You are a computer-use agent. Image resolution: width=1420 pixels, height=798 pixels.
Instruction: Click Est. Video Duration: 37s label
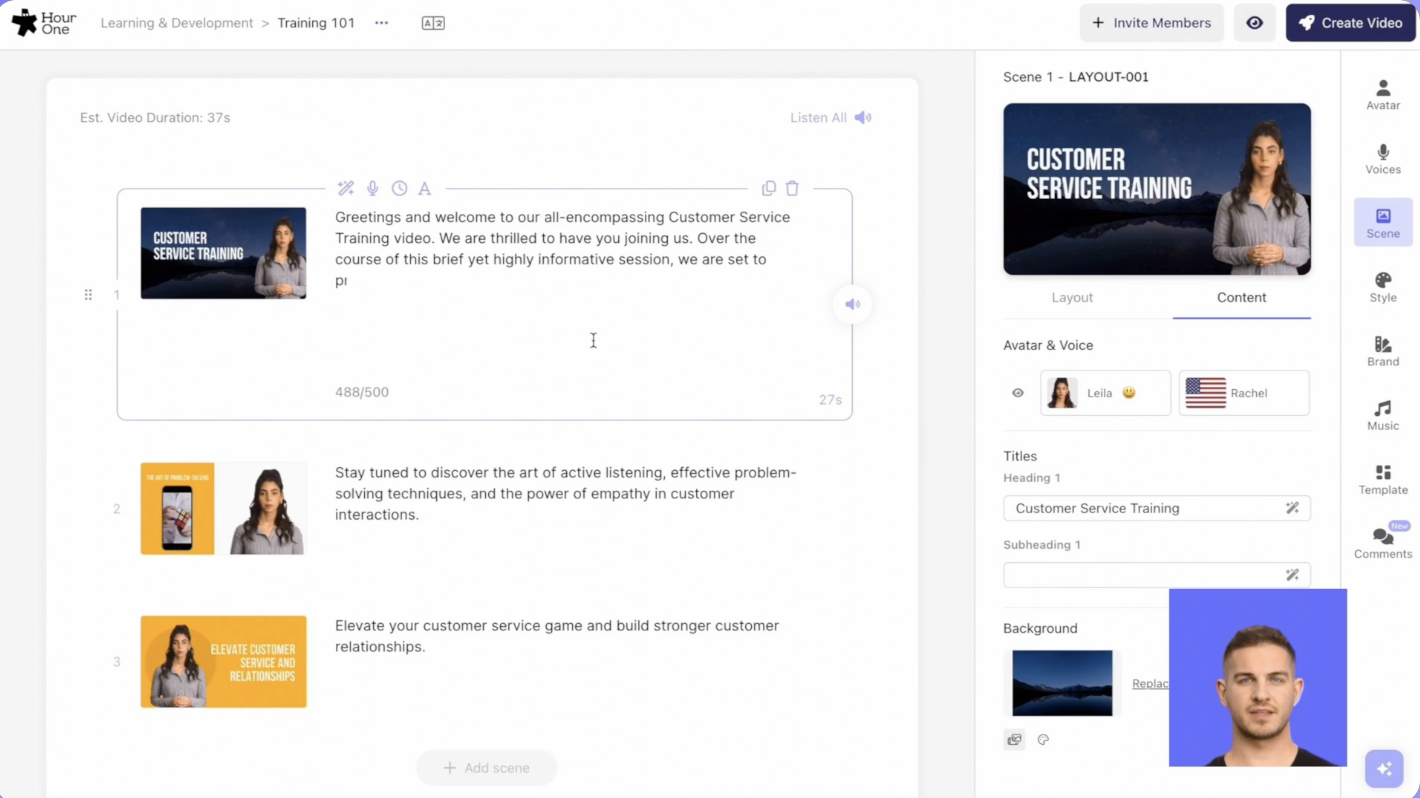[155, 118]
